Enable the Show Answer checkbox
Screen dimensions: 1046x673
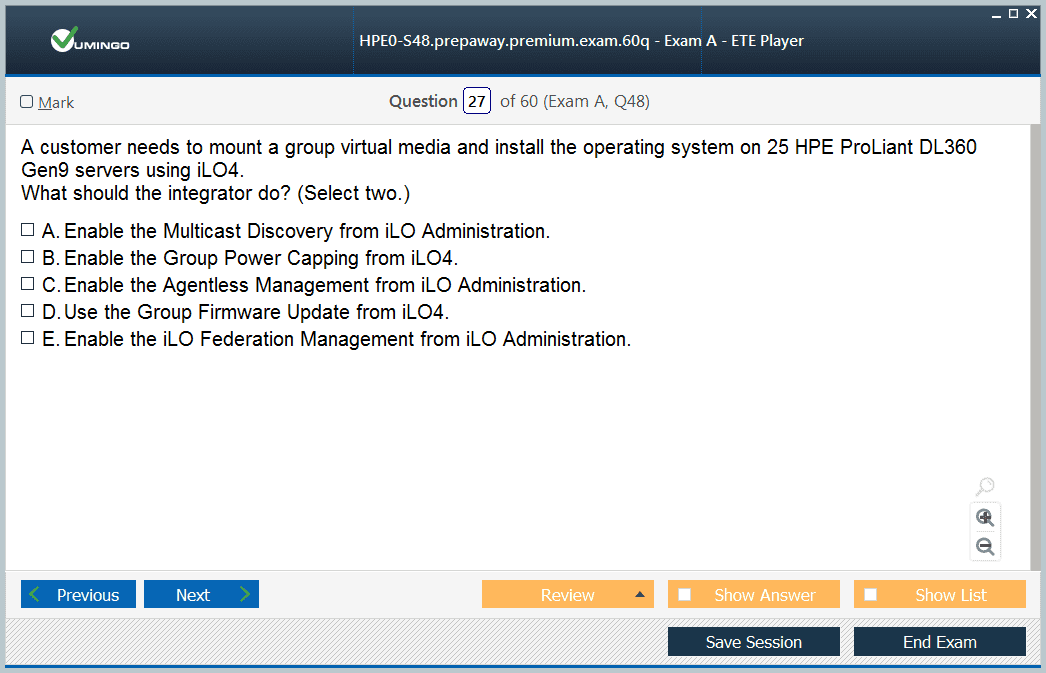coord(685,595)
